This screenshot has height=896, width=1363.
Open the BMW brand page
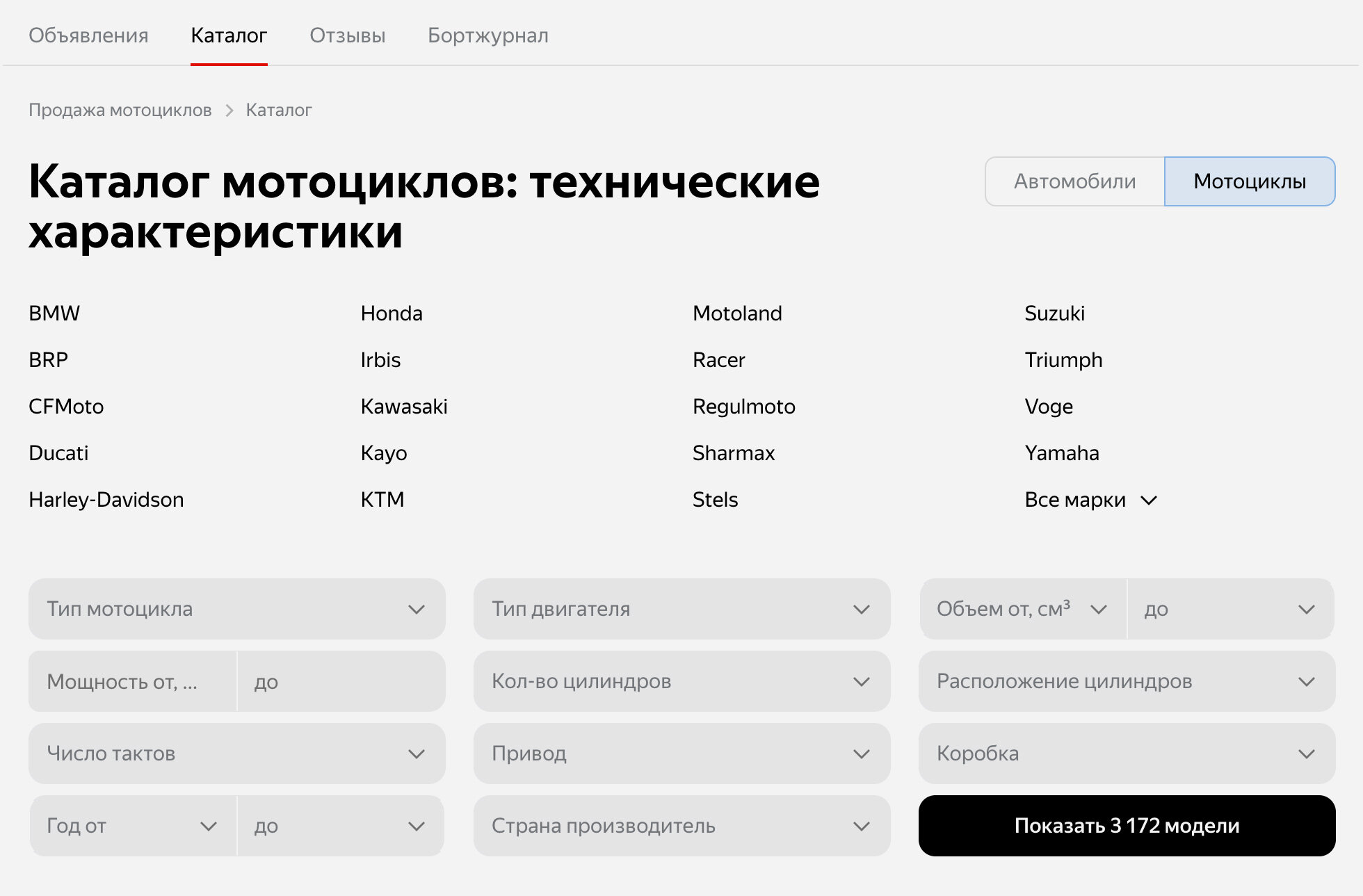click(54, 313)
